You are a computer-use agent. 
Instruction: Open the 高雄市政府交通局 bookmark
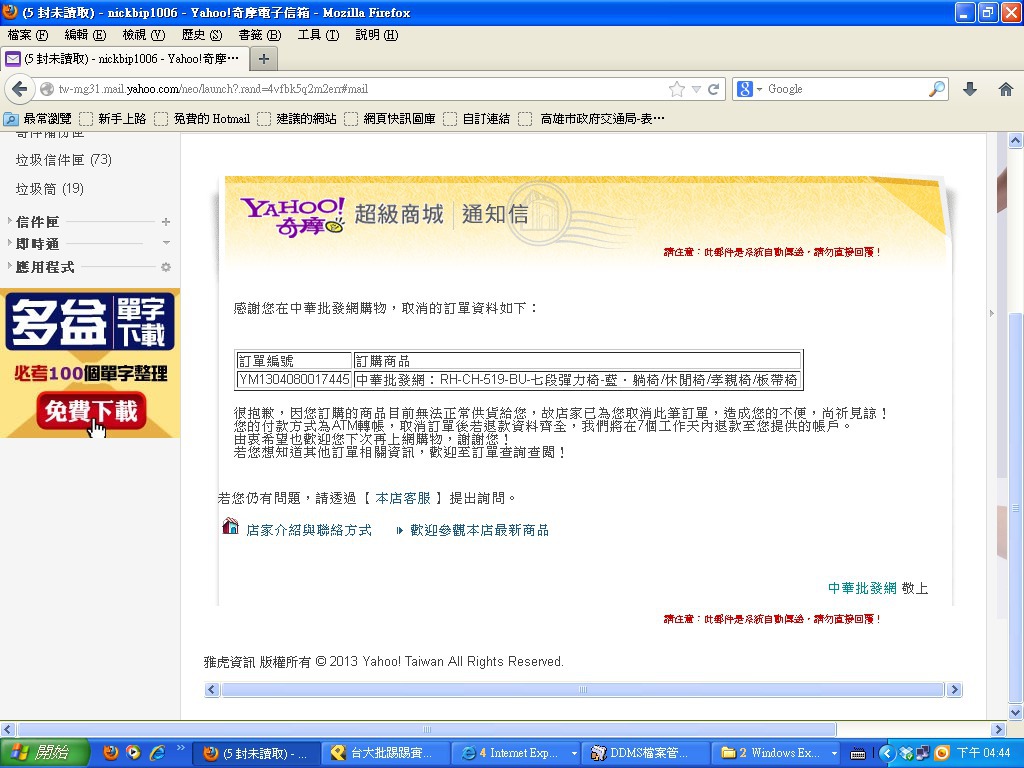tap(592, 119)
